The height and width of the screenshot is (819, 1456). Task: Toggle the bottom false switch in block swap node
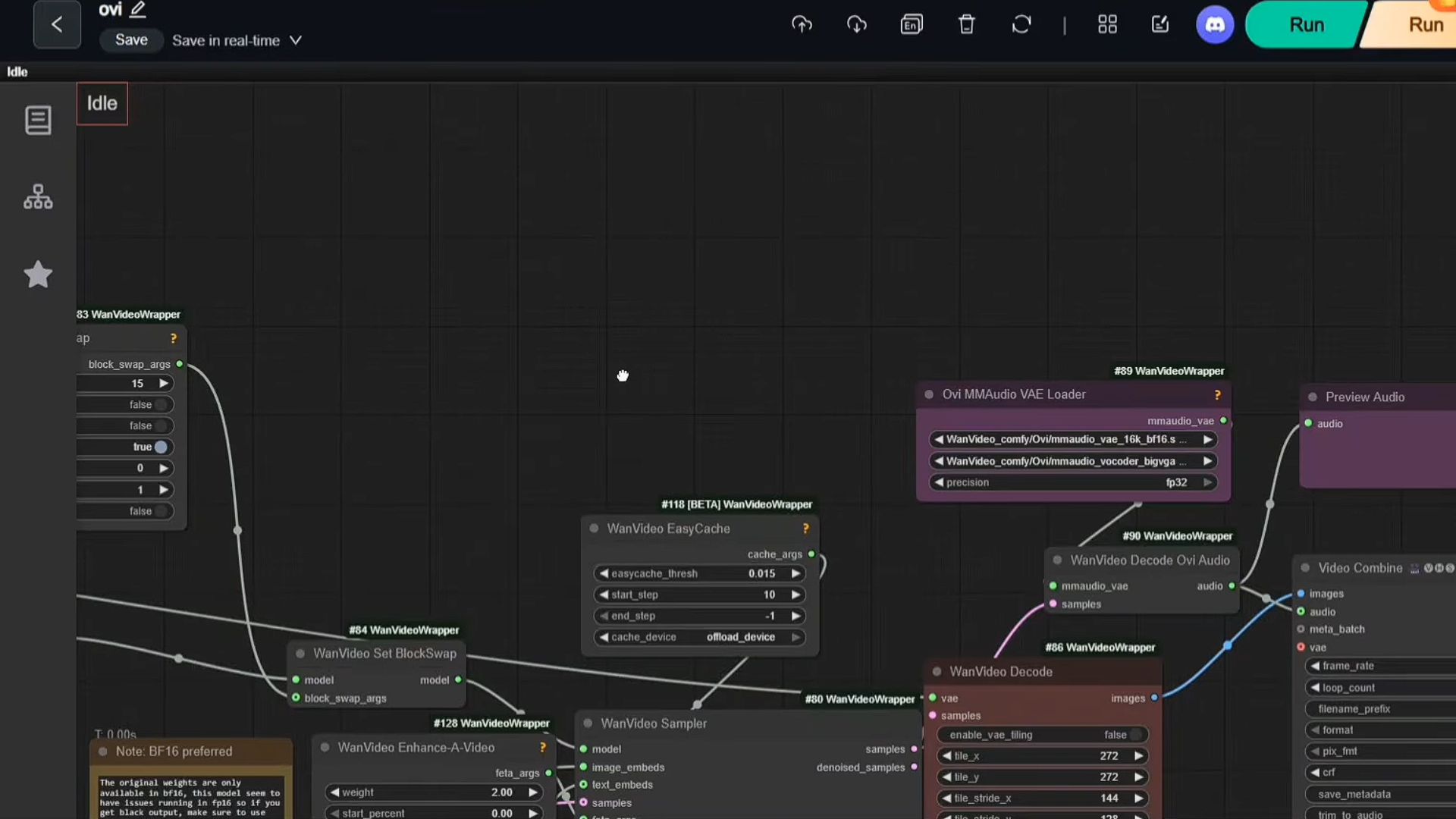(160, 511)
